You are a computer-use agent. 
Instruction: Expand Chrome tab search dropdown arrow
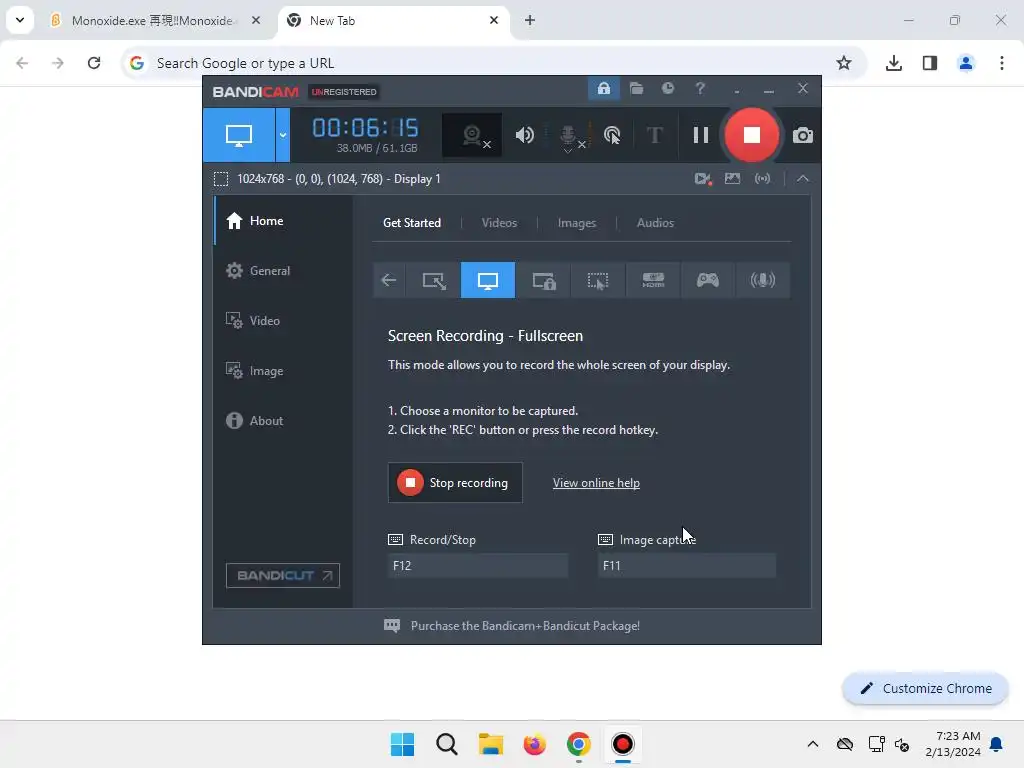click(x=20, y=20)
